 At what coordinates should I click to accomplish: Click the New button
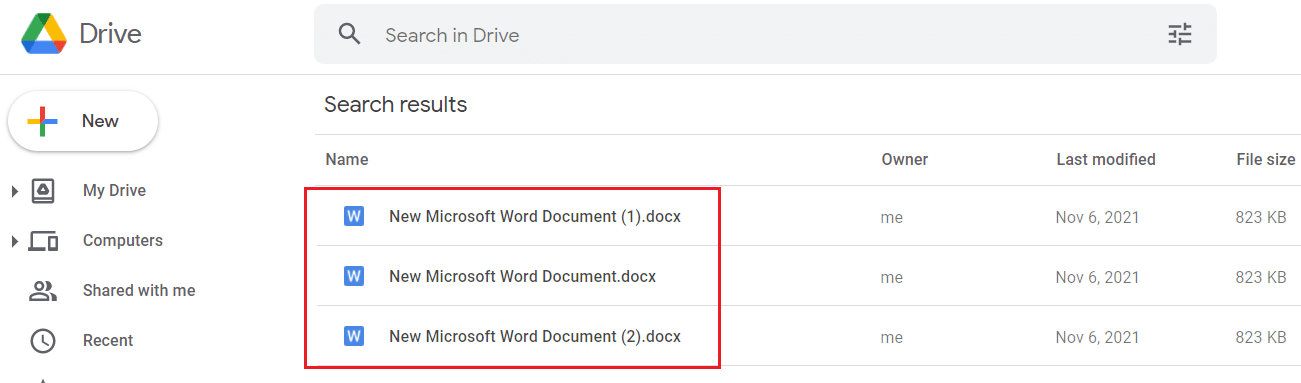(83, 121)
